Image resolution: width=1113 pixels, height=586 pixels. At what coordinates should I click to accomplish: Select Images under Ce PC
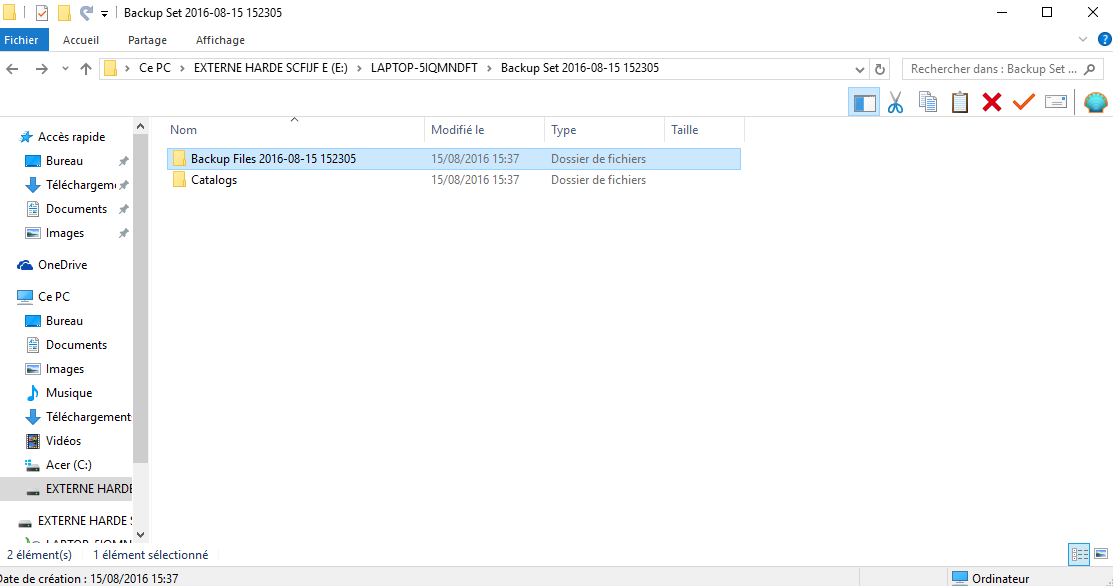click(65, 370)
